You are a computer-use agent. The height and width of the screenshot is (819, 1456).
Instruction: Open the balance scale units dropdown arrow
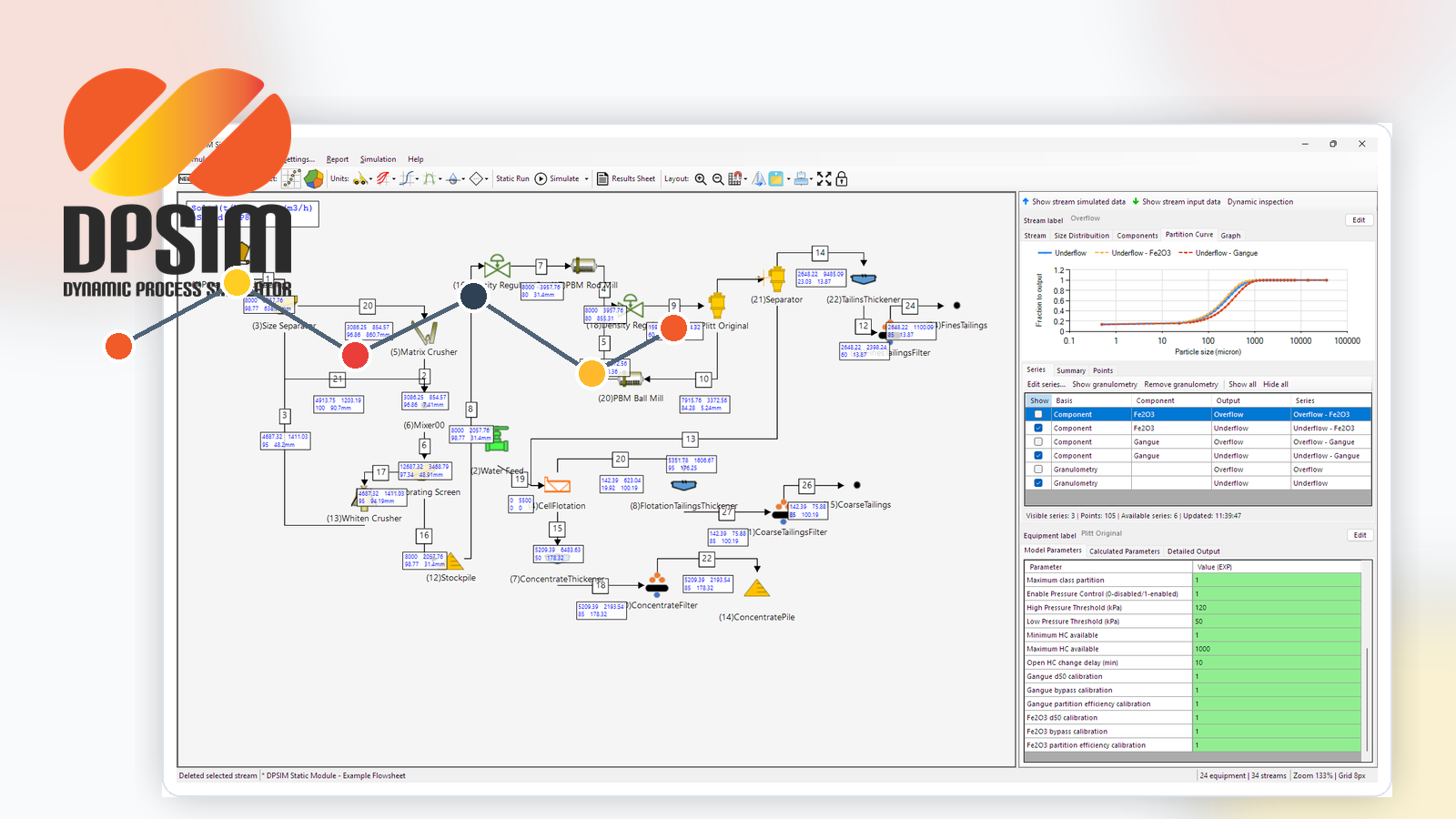click(463, 179)
